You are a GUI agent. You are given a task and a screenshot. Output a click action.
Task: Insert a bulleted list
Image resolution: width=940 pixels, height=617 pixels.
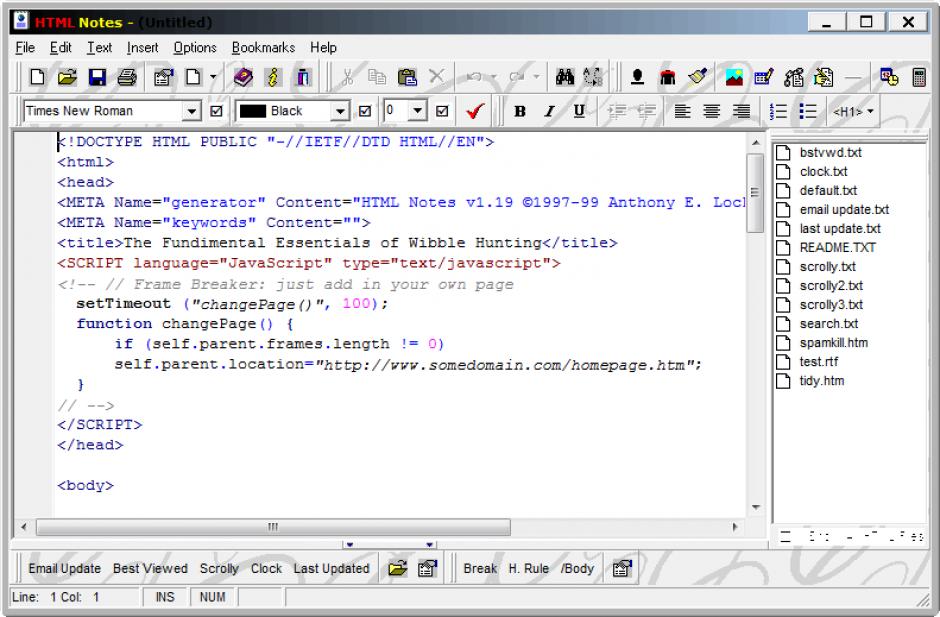pyautogui.click(x=808, y=111)
